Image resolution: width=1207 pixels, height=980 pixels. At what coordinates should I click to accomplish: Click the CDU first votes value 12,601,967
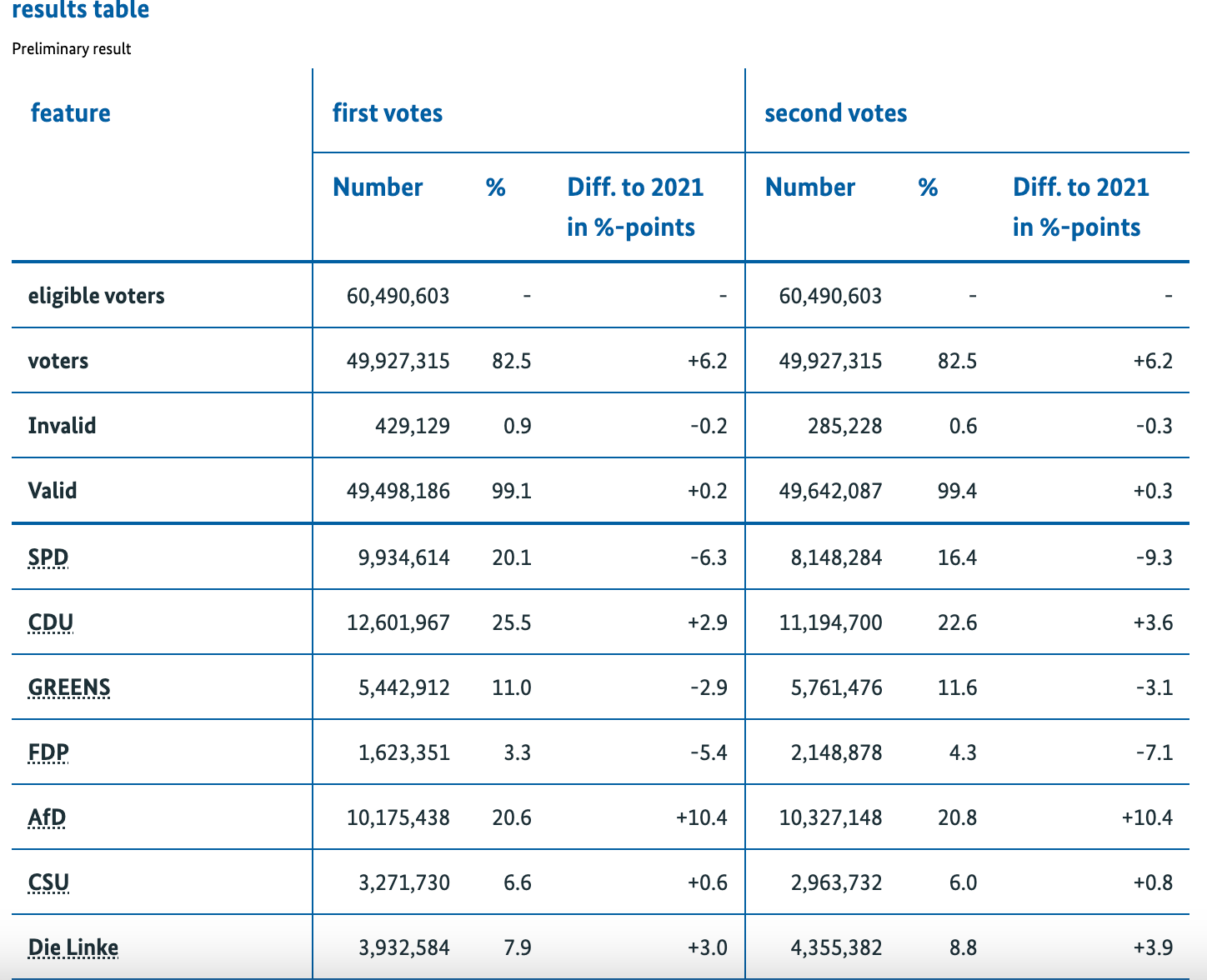(x=398, y=622)
